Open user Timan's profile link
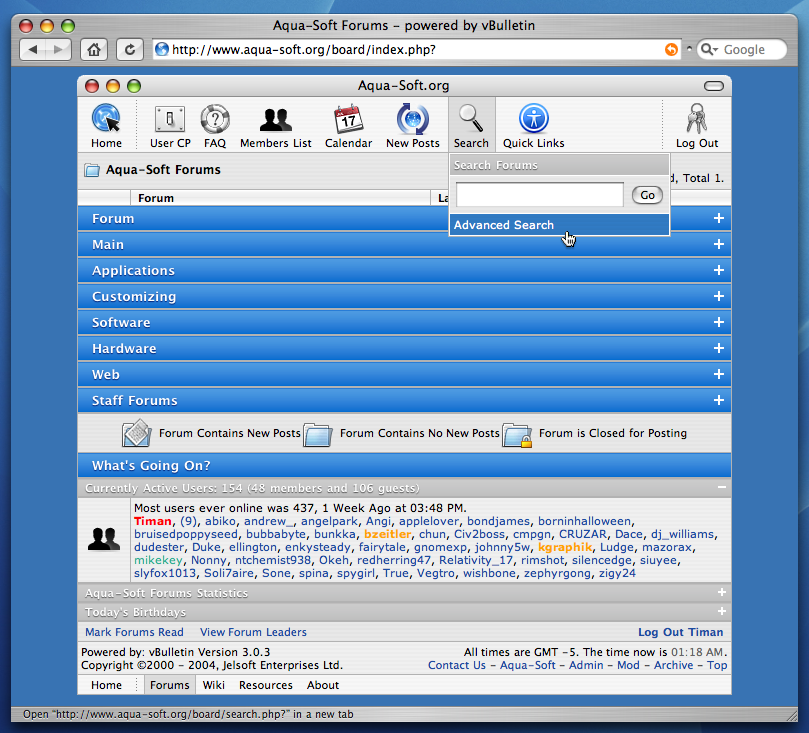The image size is (809, 733). [153, 521]
